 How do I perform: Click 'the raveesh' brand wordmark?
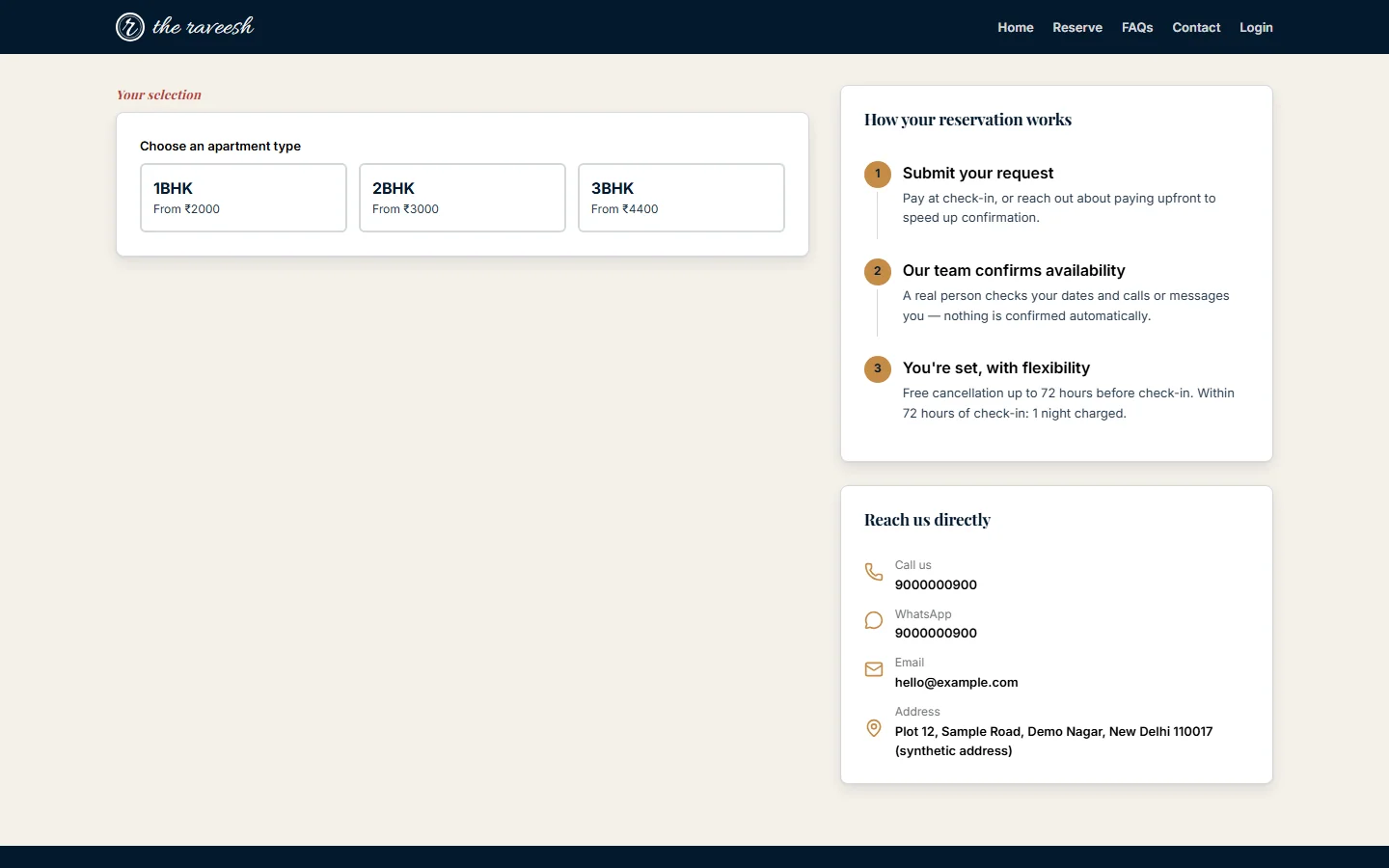(x=204, y=27)
